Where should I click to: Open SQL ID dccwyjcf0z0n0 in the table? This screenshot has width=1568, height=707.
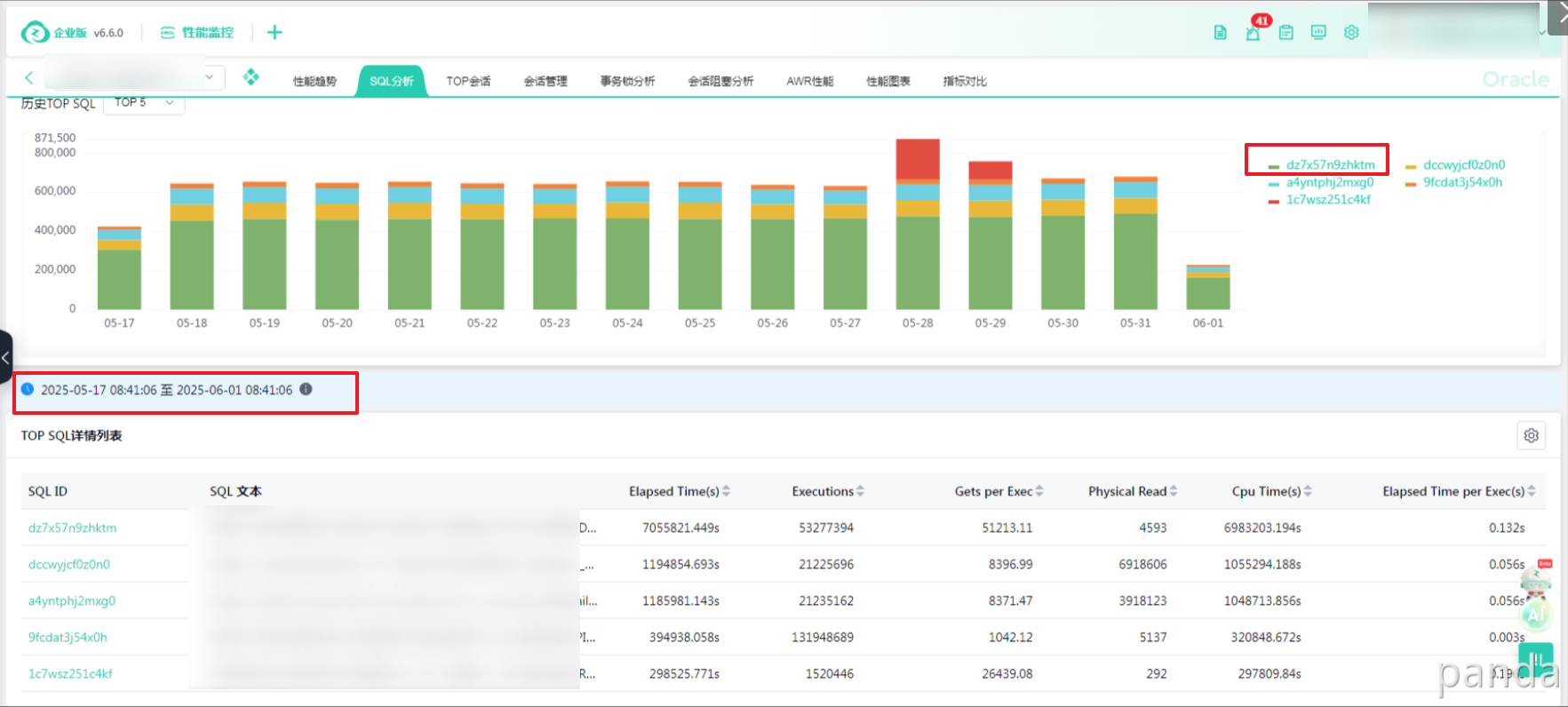69,564
